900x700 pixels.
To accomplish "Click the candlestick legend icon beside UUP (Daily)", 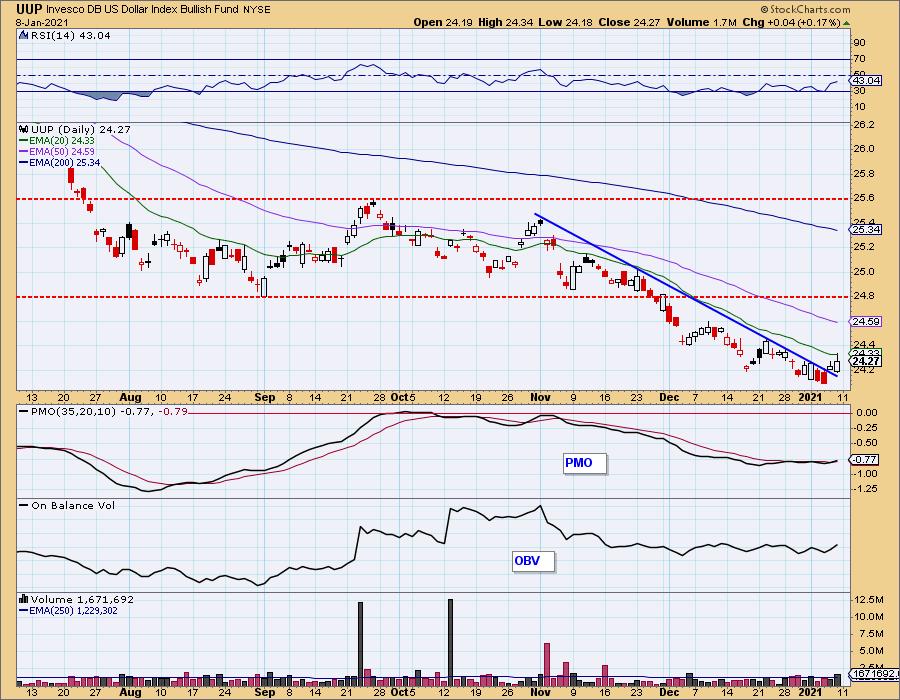I will coord(24,130).
